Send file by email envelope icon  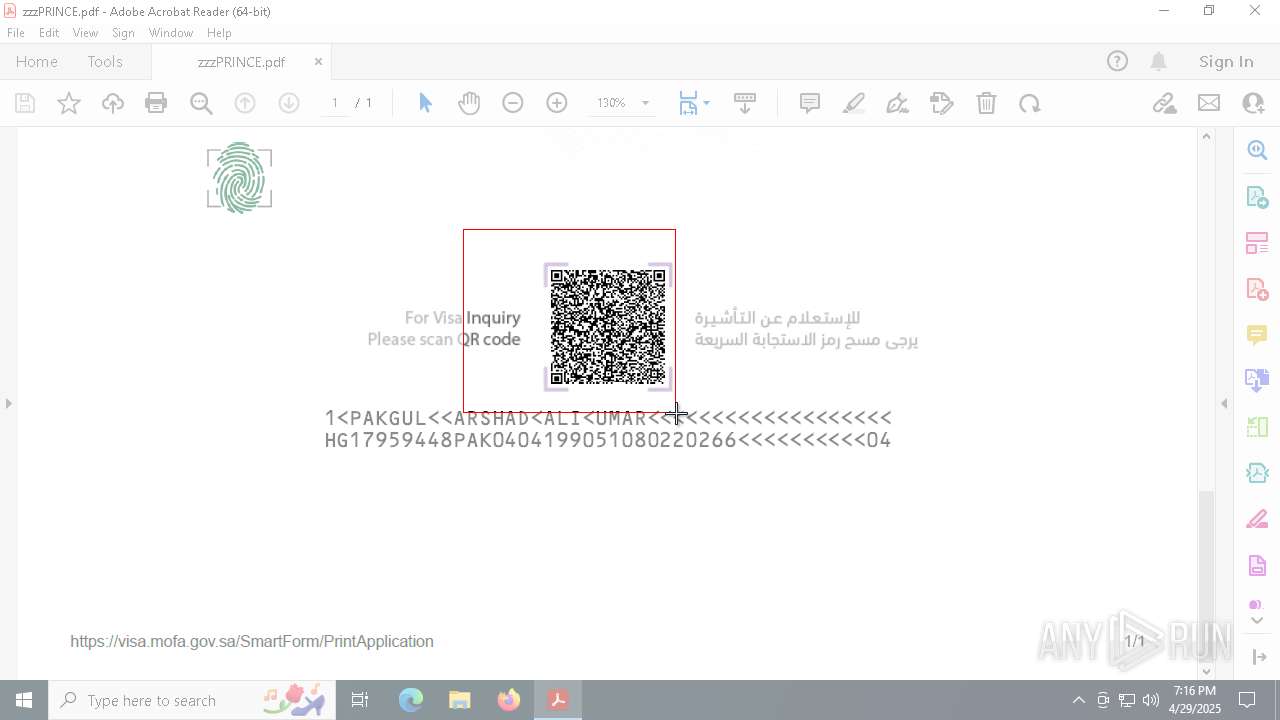pyautogui.click(x=1209, y=103)
